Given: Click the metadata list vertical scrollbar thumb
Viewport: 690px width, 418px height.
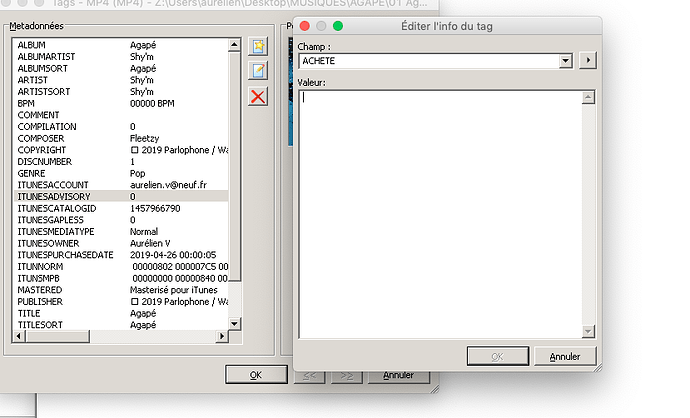Looking at the screenshot, I should (x=234, y=165).
